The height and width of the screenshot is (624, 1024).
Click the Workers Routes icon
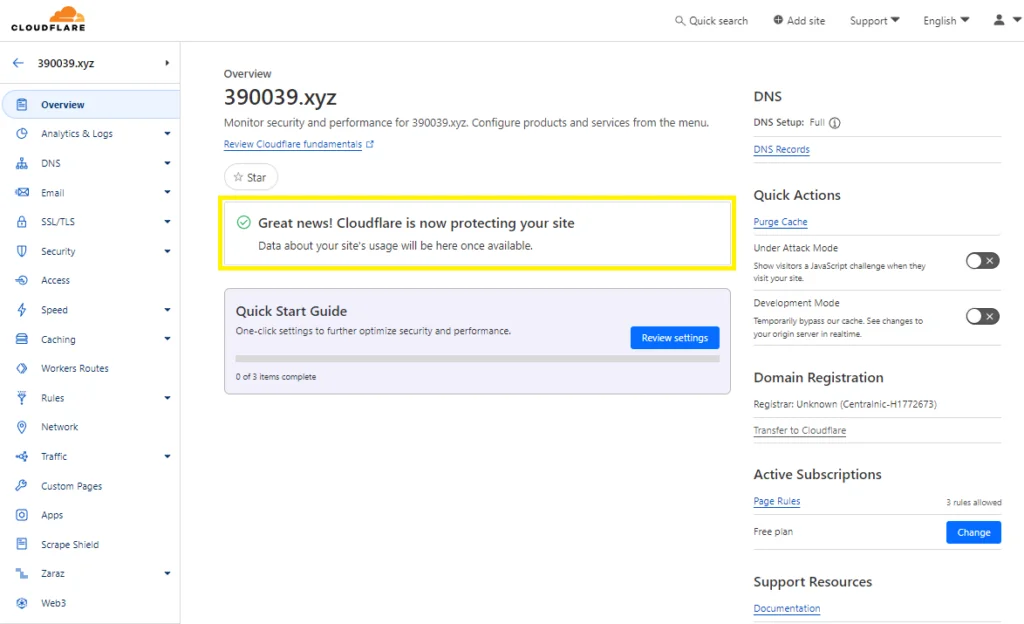coord(22,368)
